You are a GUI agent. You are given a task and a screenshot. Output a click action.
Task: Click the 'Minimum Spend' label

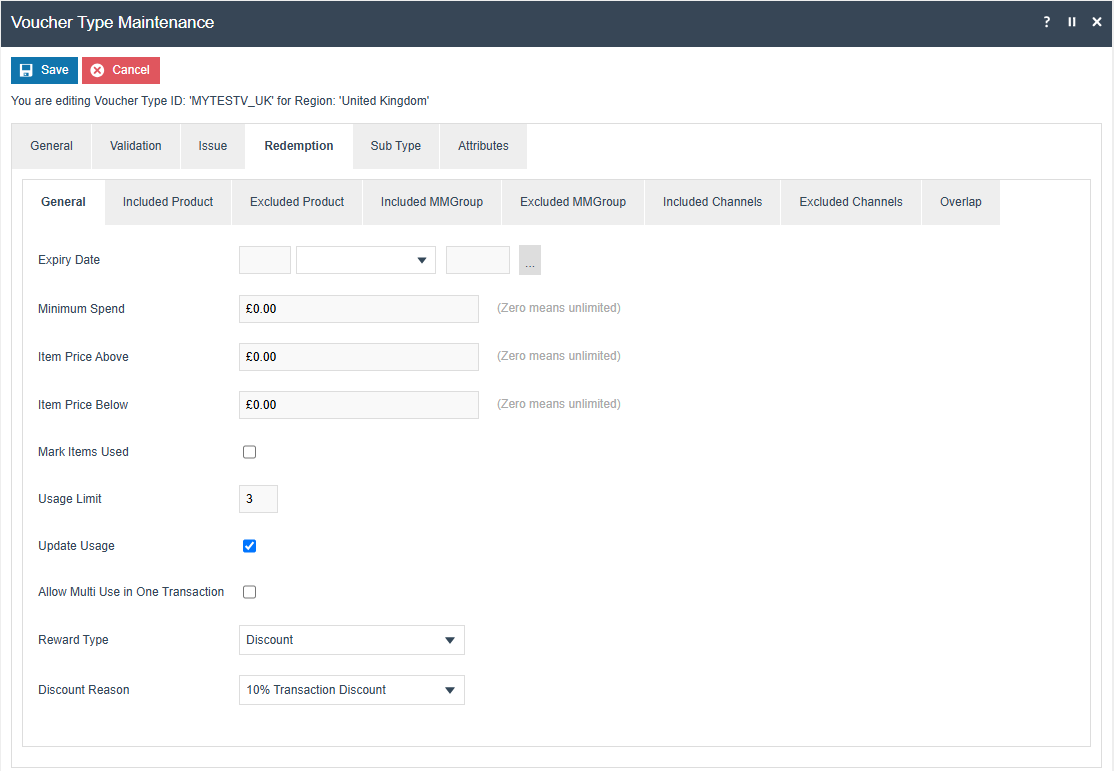[81, 309]
